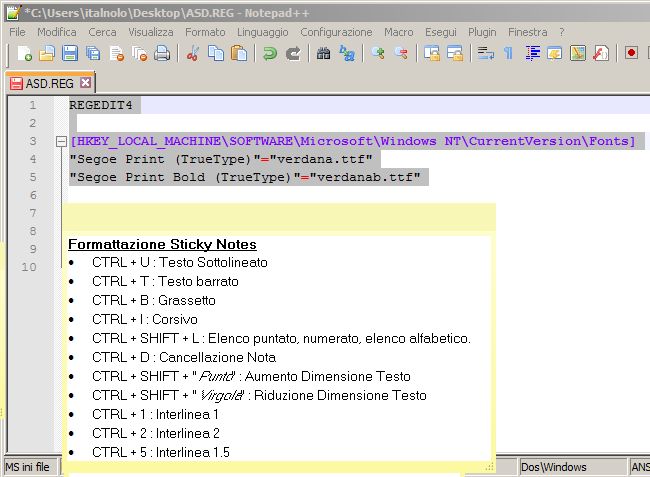Click the CTRL + U Testo Sottolineato line

pyautogui.click(x=180, y=262)
